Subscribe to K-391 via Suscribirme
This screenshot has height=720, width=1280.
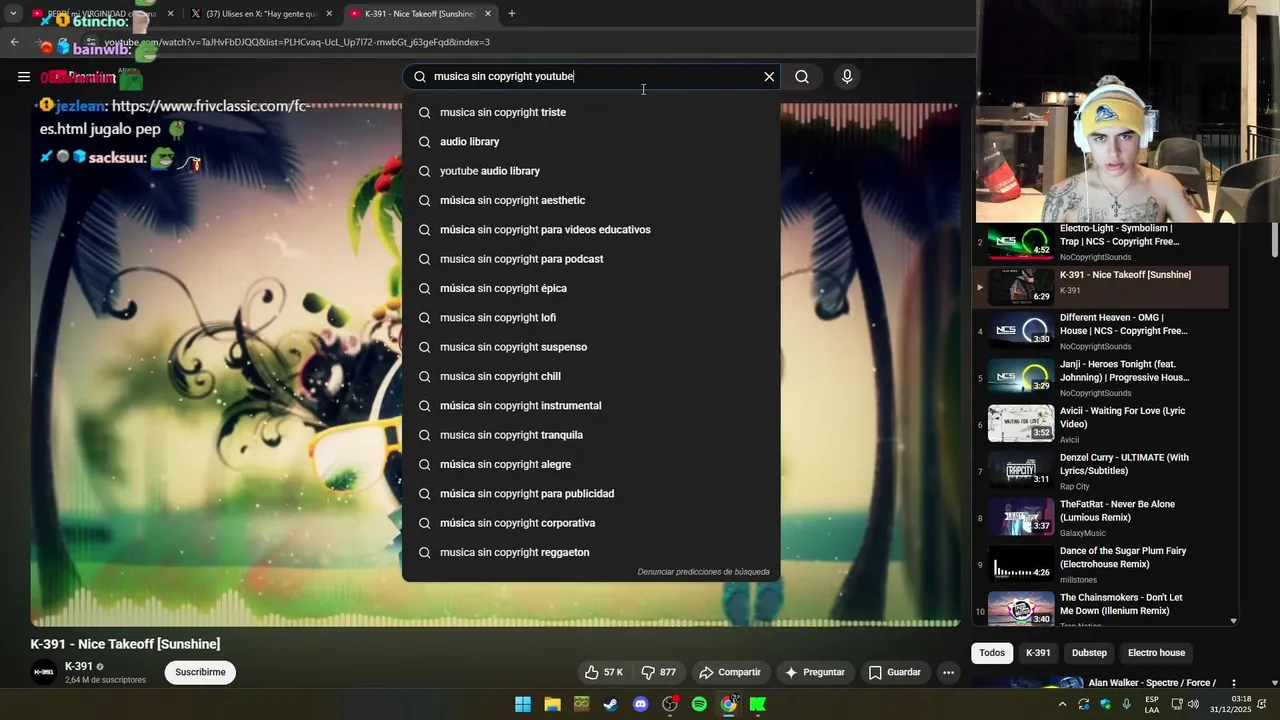point(200,672)
